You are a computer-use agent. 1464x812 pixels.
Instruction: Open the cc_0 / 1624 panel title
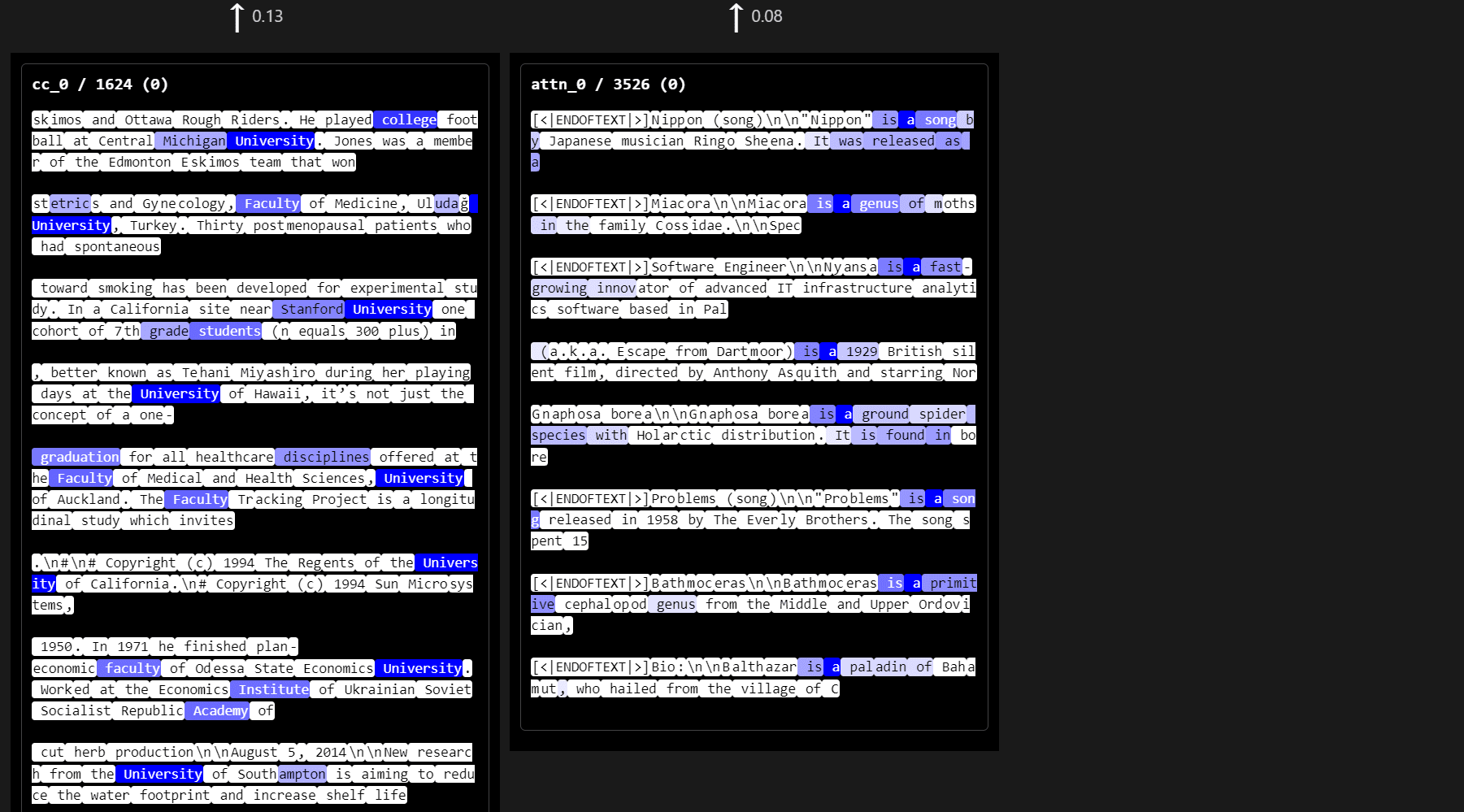coord(100,85)
